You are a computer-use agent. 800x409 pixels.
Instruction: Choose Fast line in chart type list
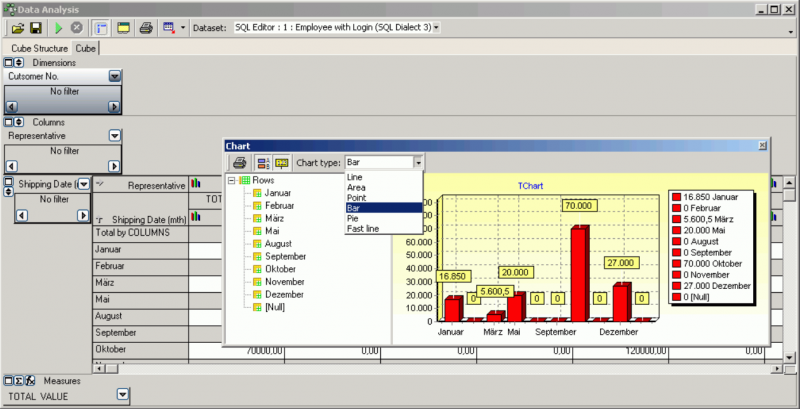384,229
